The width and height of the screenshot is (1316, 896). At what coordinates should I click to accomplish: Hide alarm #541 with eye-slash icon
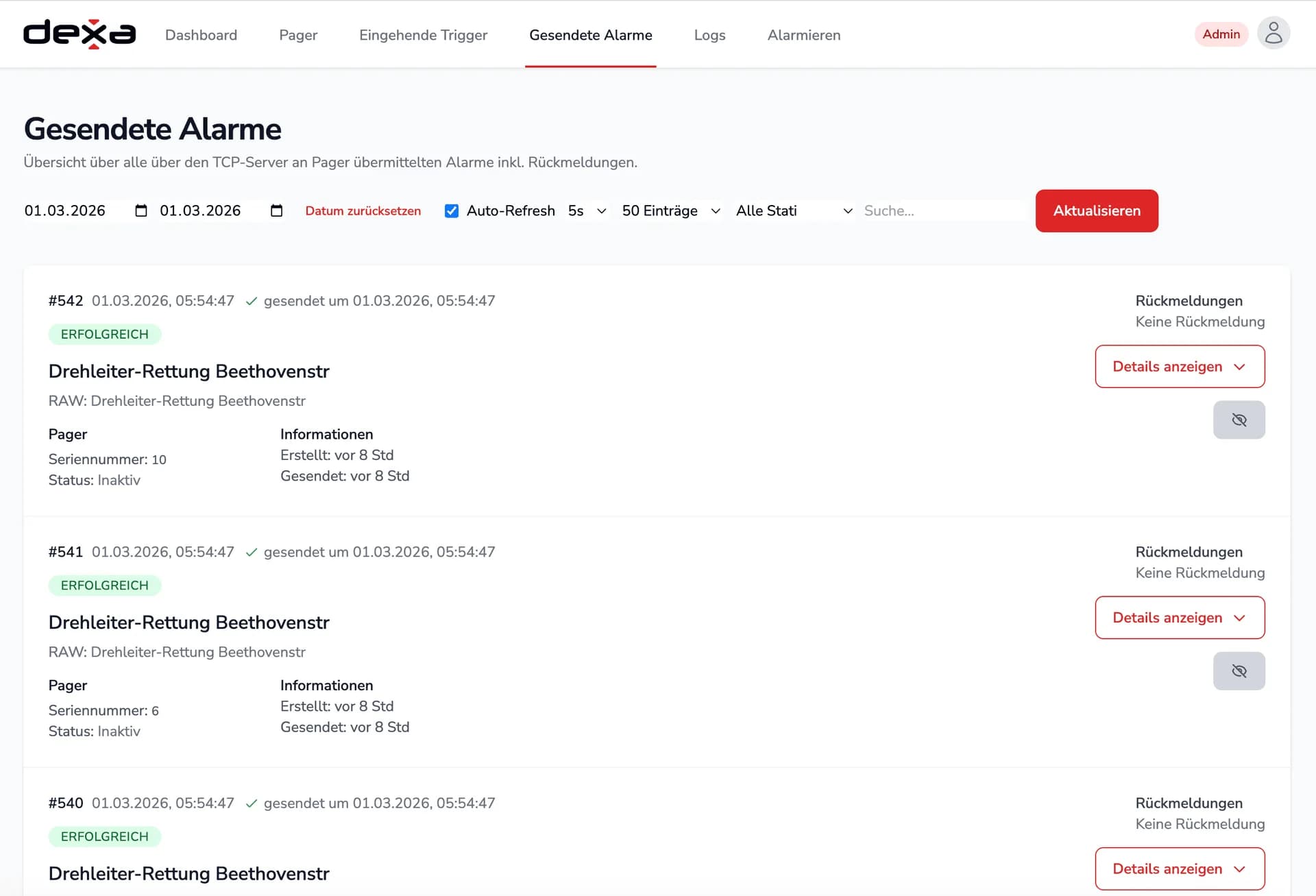[1239, 671]
